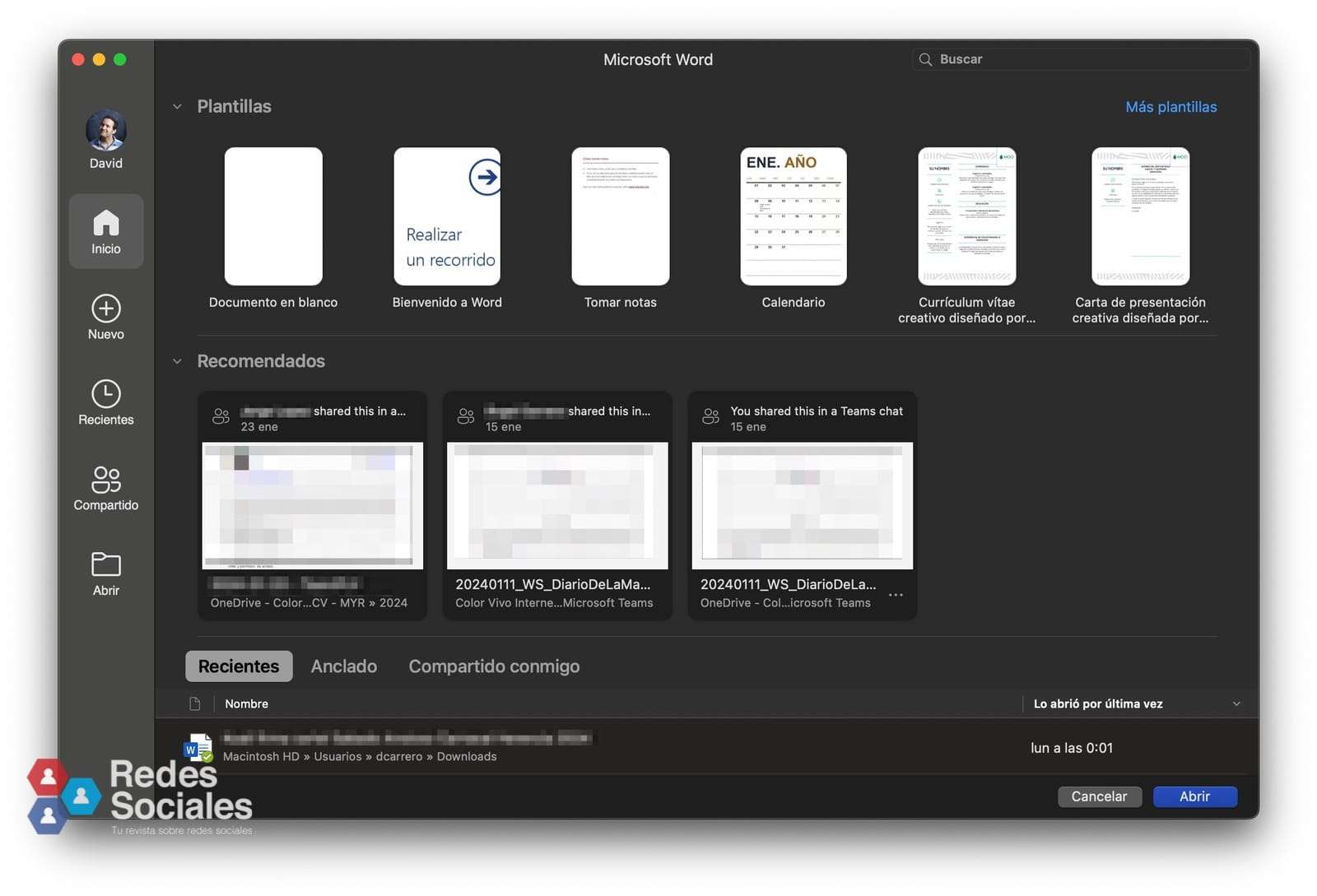Follow the Más plantillas link
1317x896 pixels.
coord(1170,107)
